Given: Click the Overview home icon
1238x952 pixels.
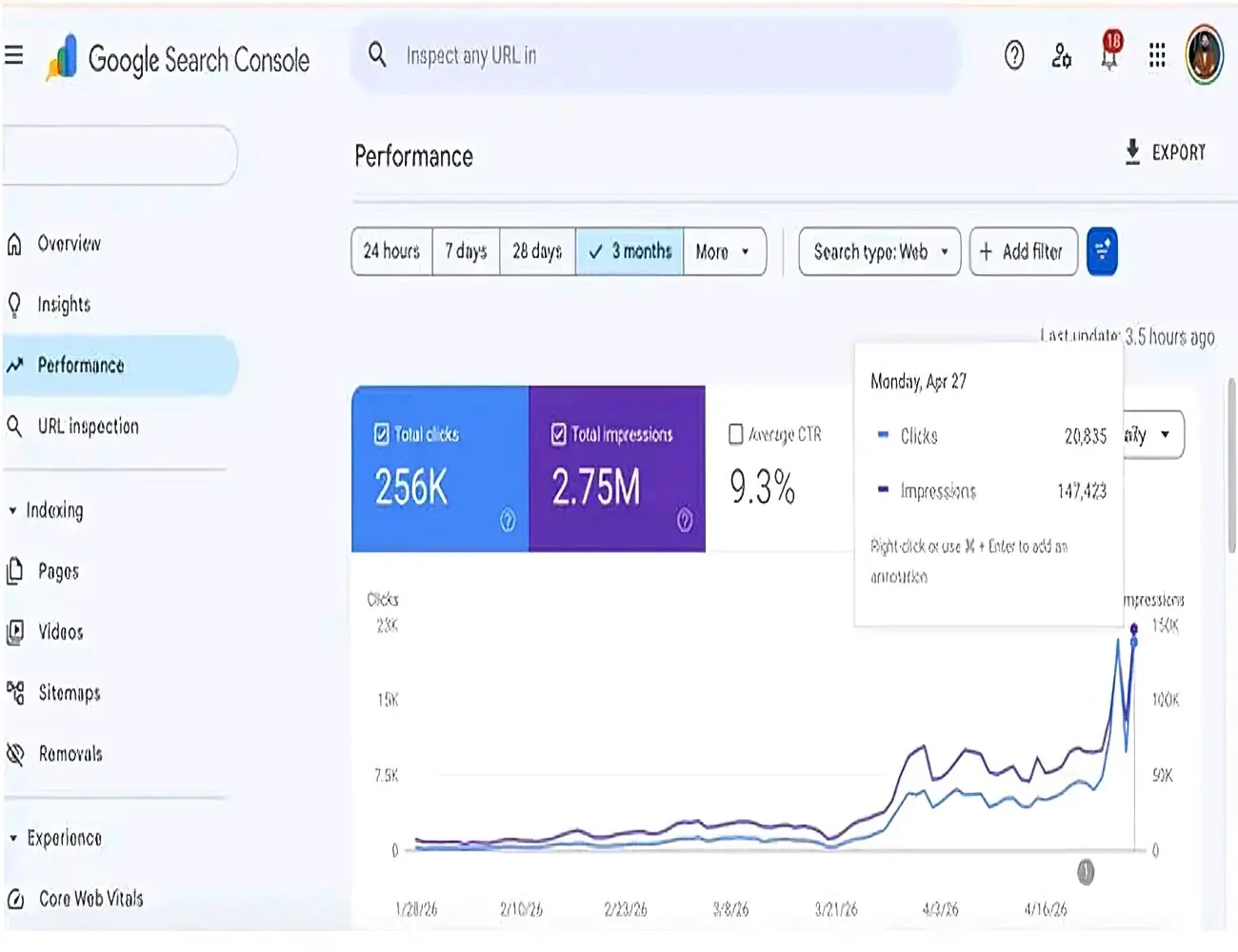Looking at the screenshot, I should click(14, 245).
